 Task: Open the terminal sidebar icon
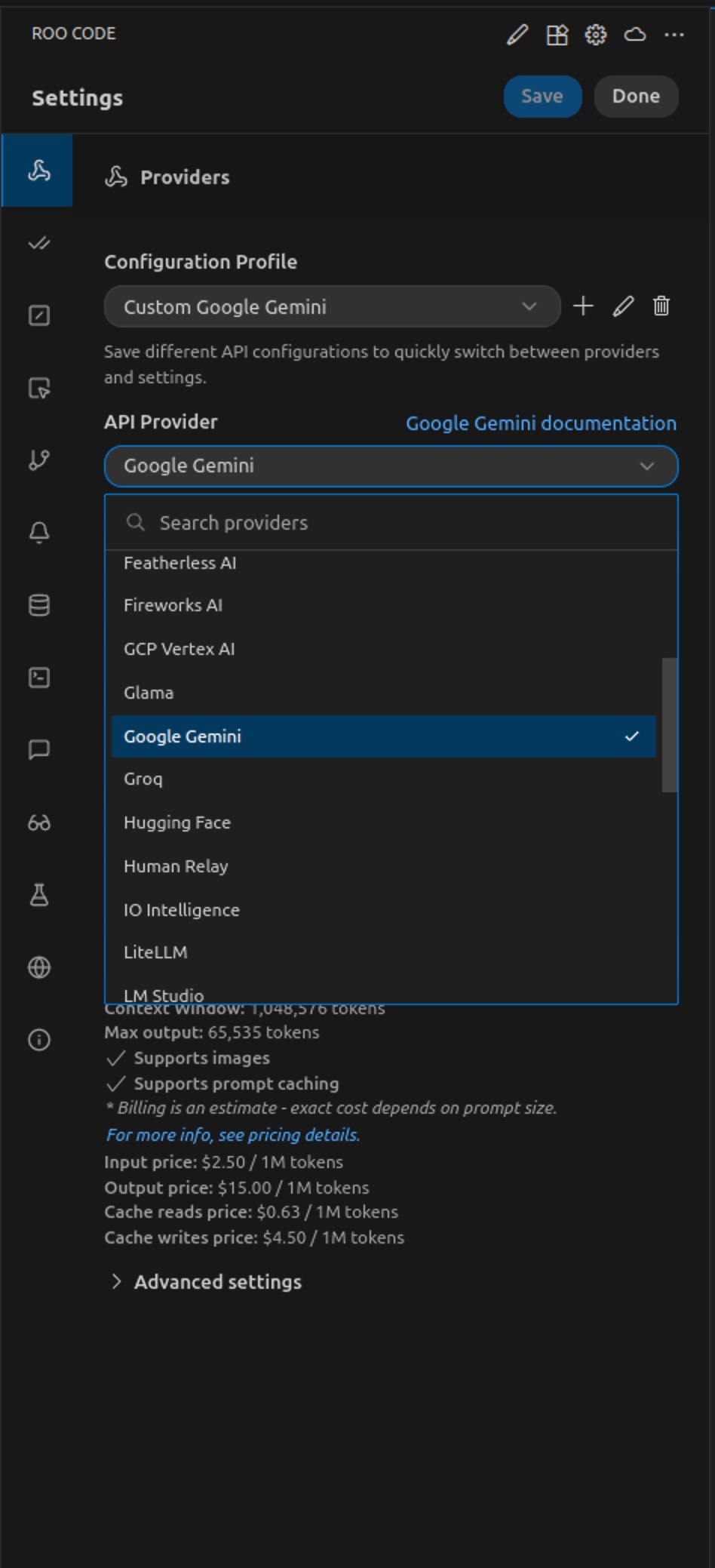pos(38,678)
